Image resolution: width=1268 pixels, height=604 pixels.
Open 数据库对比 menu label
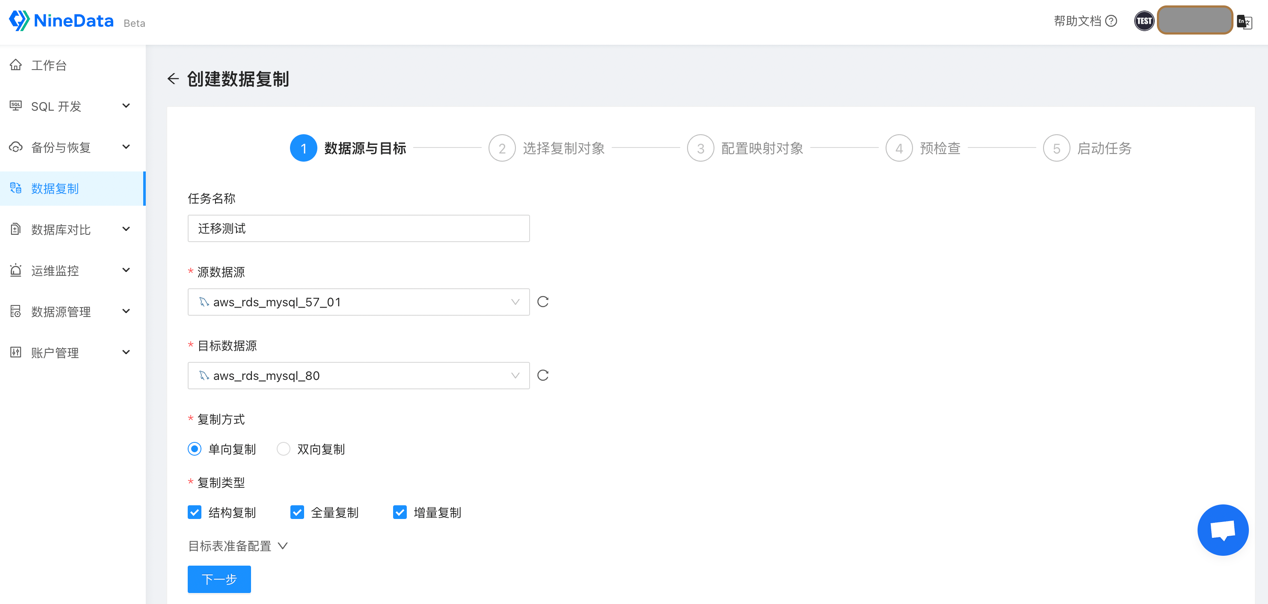click(x=63, y=229)
